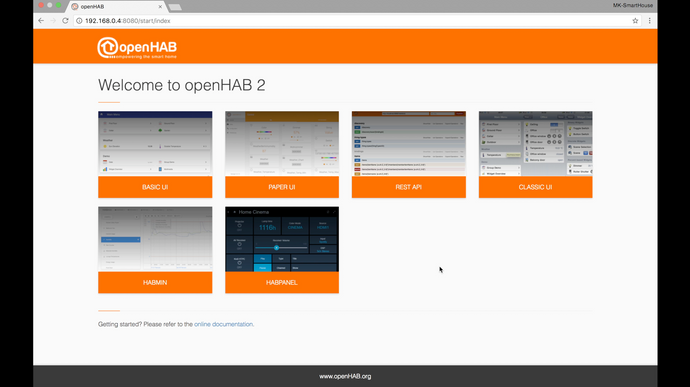Open the BASIC UI button
This screenshot has width=690, height=387.
pos(155,187)
